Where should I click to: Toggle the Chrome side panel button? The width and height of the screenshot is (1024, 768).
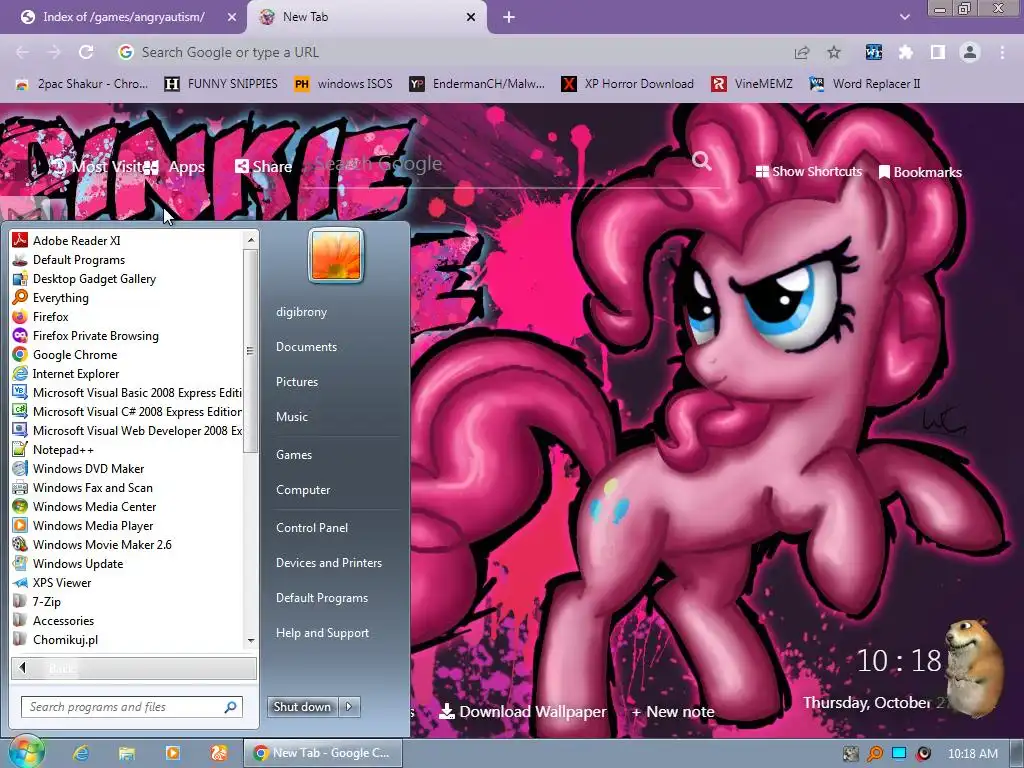click(x=938, y=52)
